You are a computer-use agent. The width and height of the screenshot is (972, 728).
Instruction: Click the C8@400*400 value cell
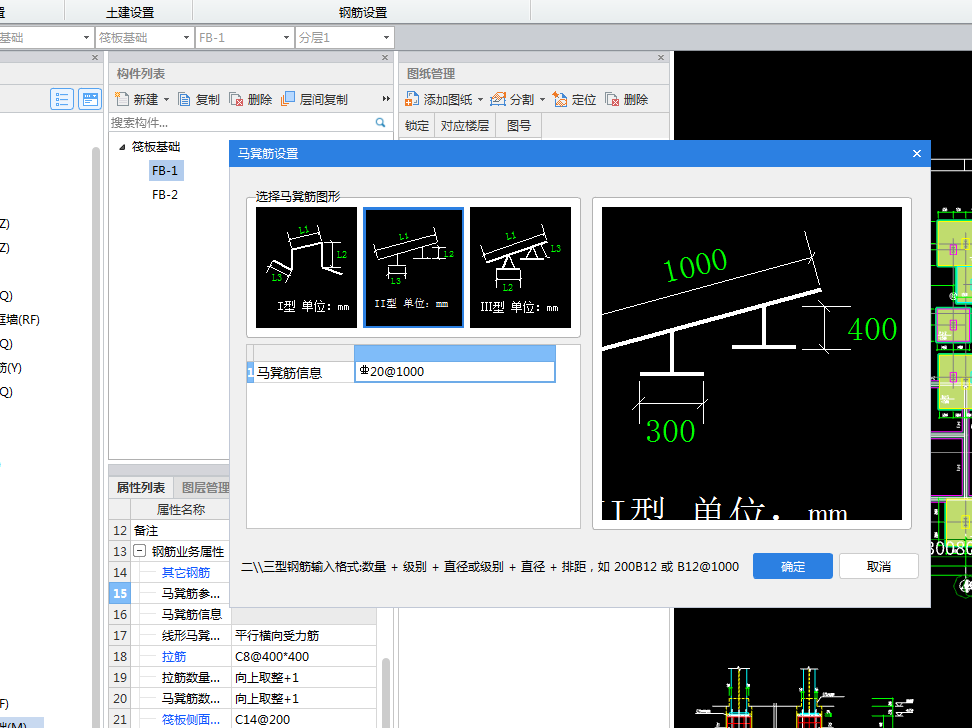(304, 657)
